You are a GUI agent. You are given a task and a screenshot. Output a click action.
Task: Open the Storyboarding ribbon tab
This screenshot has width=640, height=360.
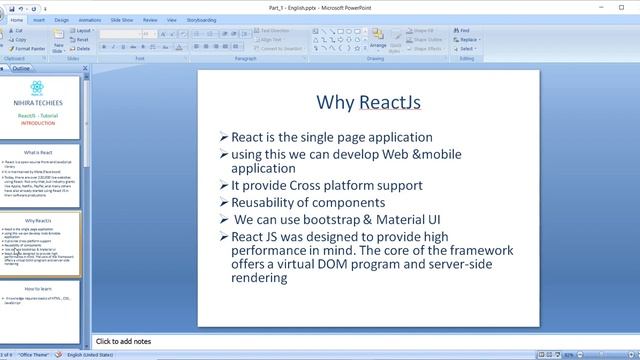pos(201,20)
